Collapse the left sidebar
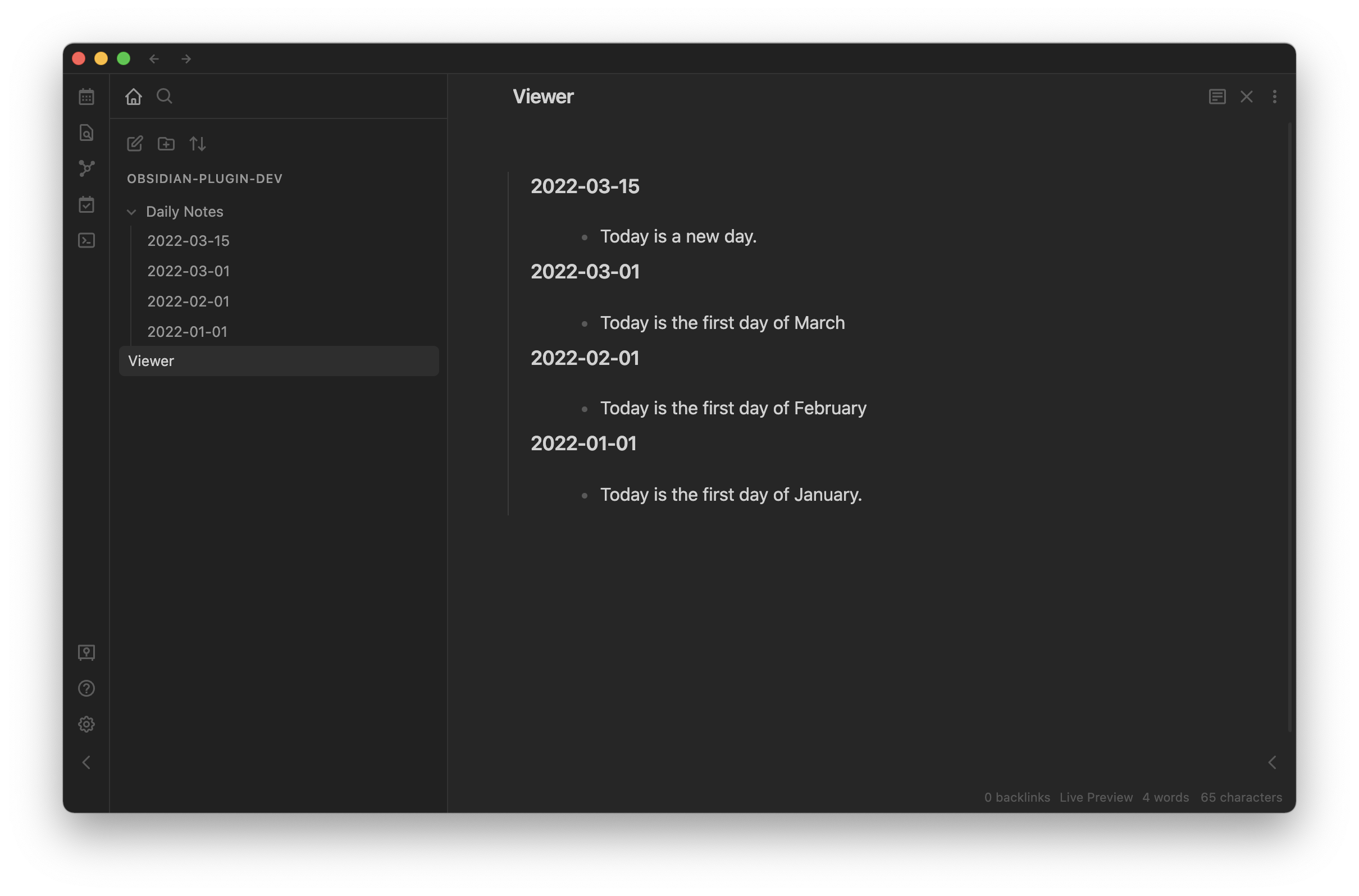 [86, 762]
